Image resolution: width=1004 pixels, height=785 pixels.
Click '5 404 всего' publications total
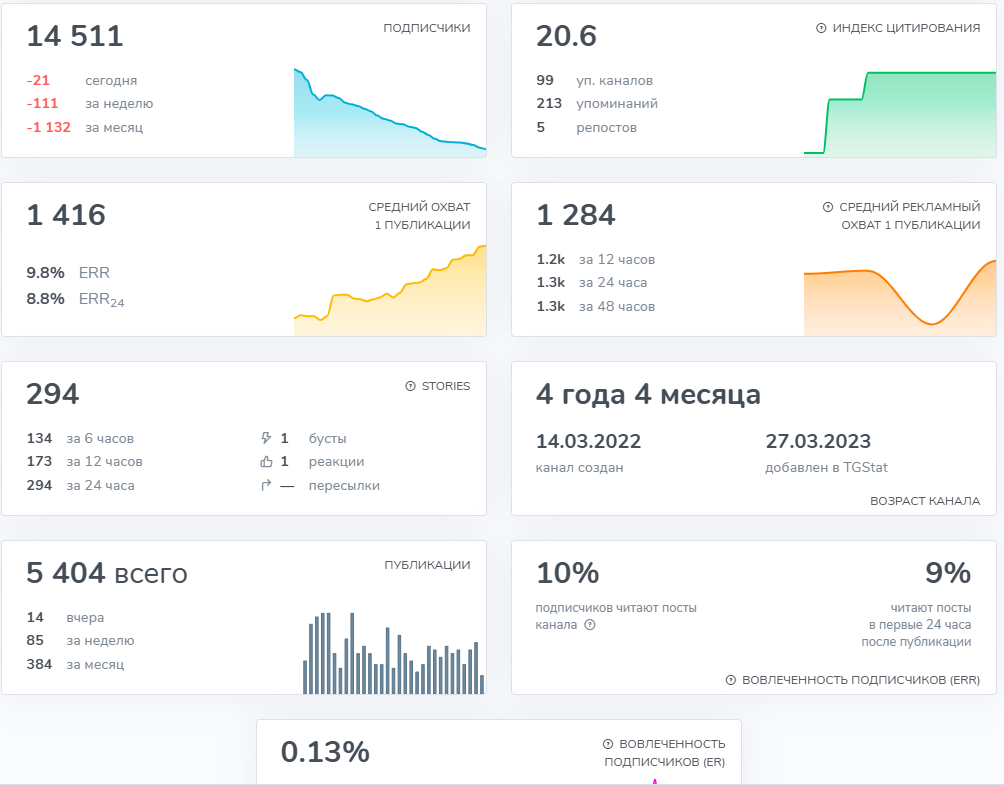tap(107, 573)
